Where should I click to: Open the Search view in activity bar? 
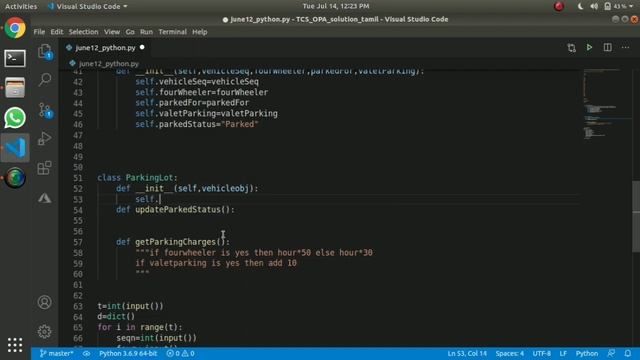pos(44,79)
